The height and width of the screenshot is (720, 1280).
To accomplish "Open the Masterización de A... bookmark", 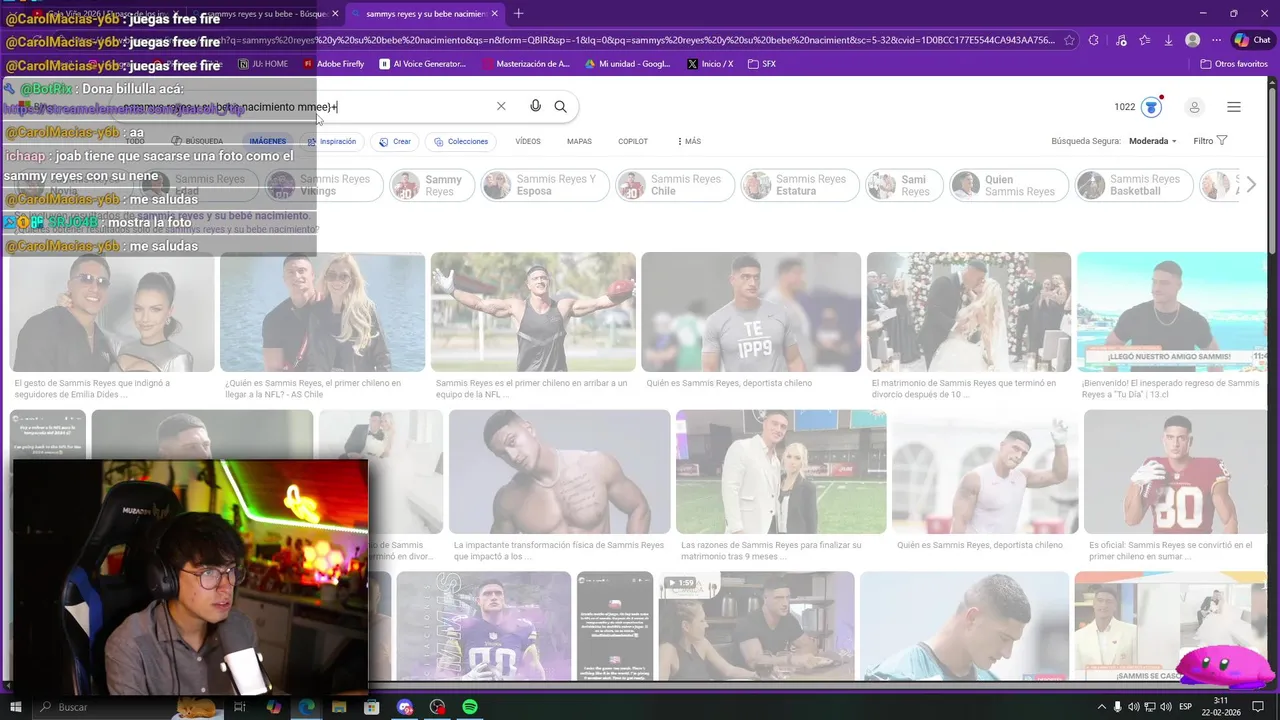I will tap(526, 64).
